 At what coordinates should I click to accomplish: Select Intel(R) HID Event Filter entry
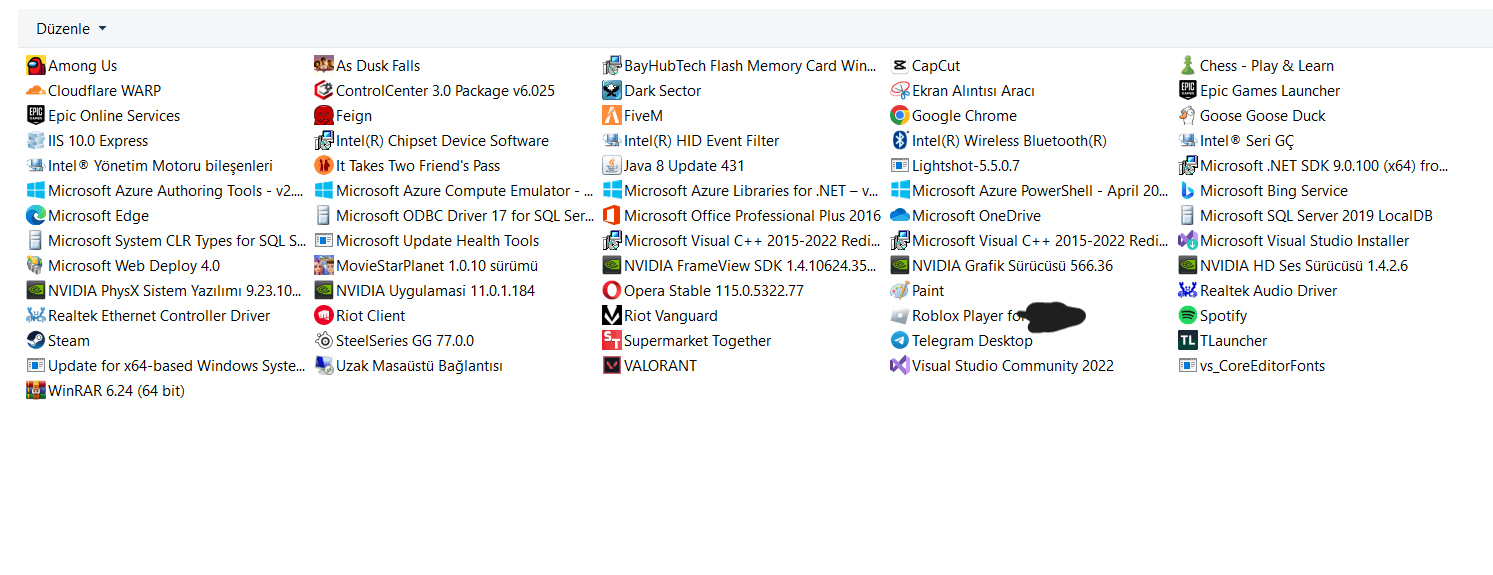click(x=690, y=141)
